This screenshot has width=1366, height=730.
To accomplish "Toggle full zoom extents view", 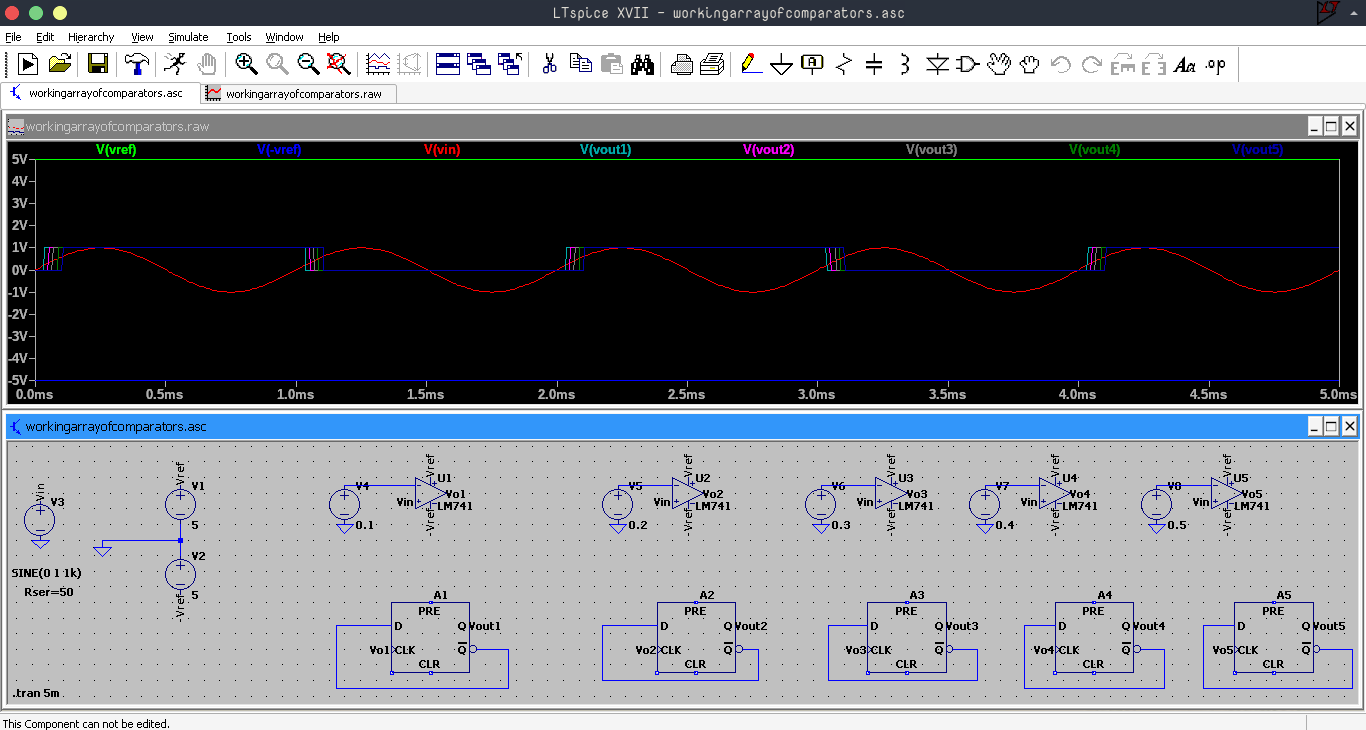I will (x=339, y=64).
